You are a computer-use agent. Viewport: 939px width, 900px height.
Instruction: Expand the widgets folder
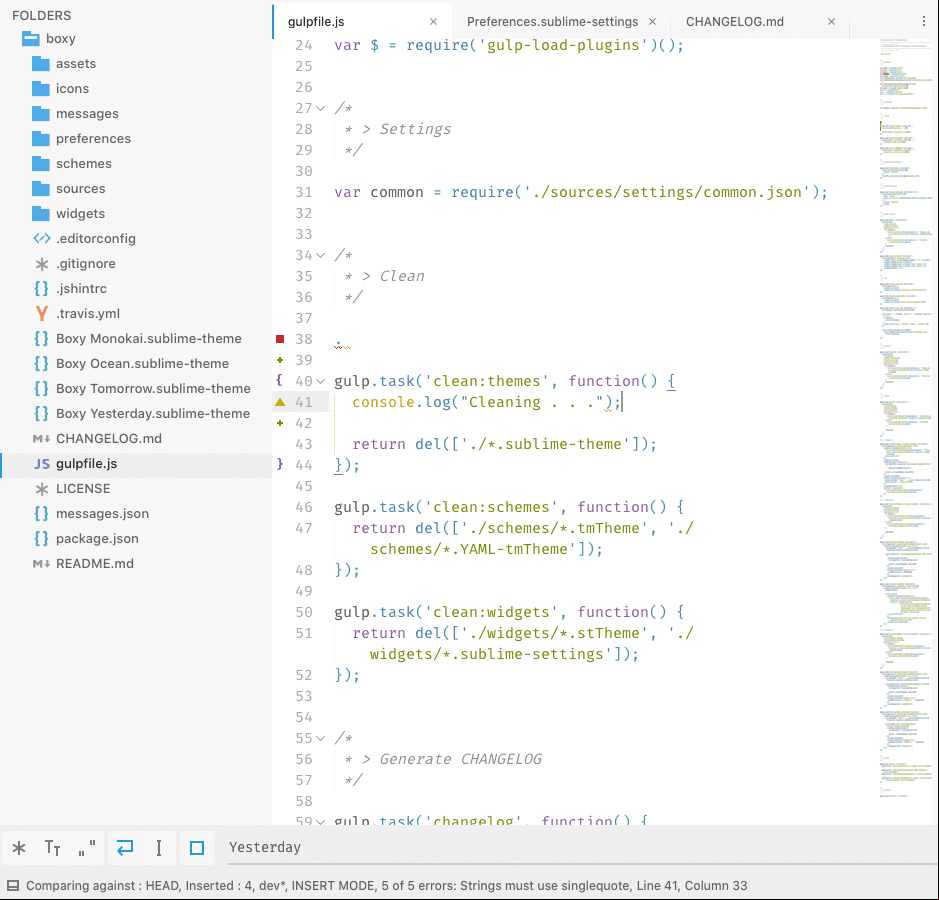tap(41, 214)
